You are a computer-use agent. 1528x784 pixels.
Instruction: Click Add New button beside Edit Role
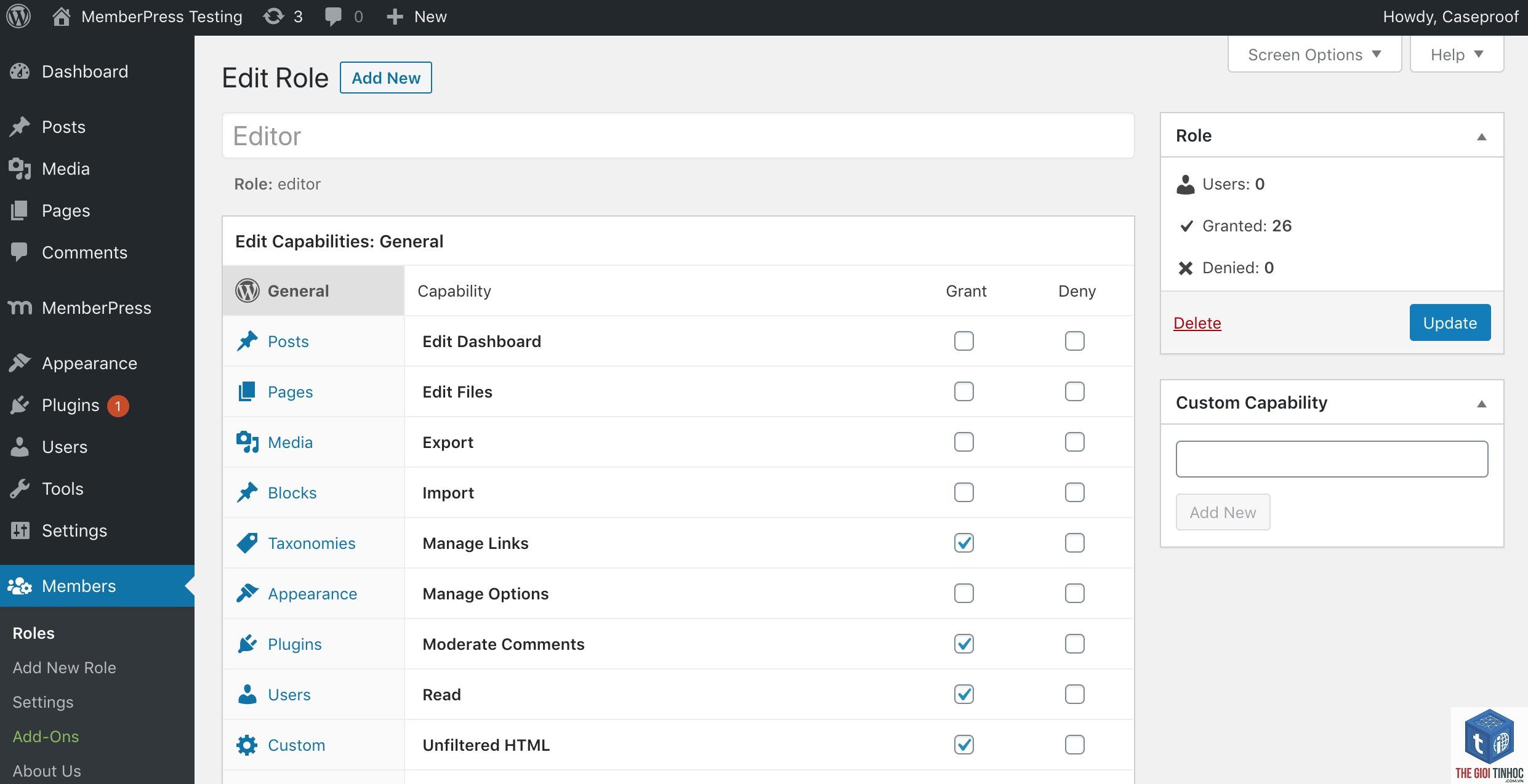click(x=386, y=78)
